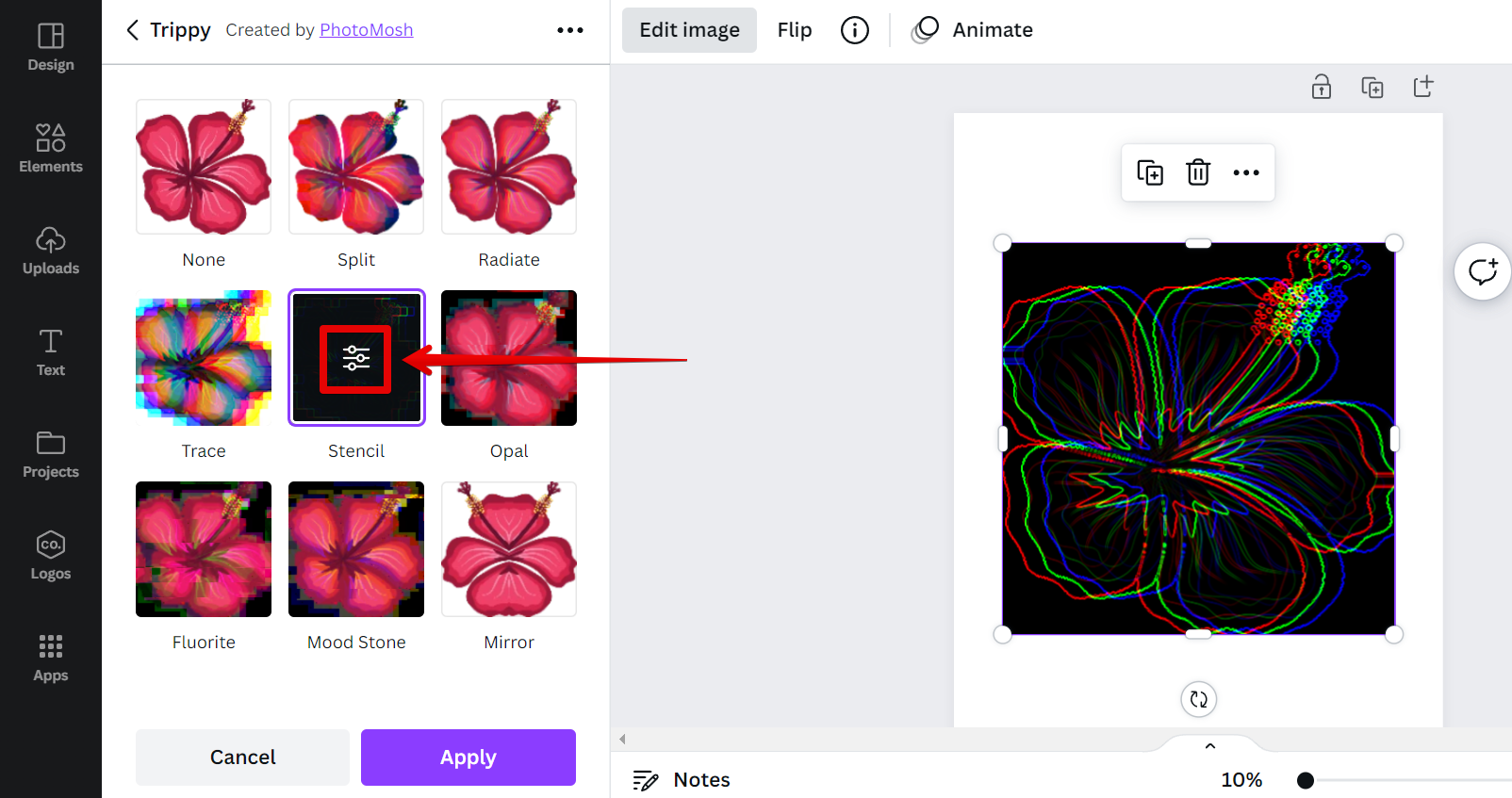Duplicate the image from the floating toolbar
Image resolution: width=1512 pixels, height=798 pixels.
click(x=1150, y=172)
